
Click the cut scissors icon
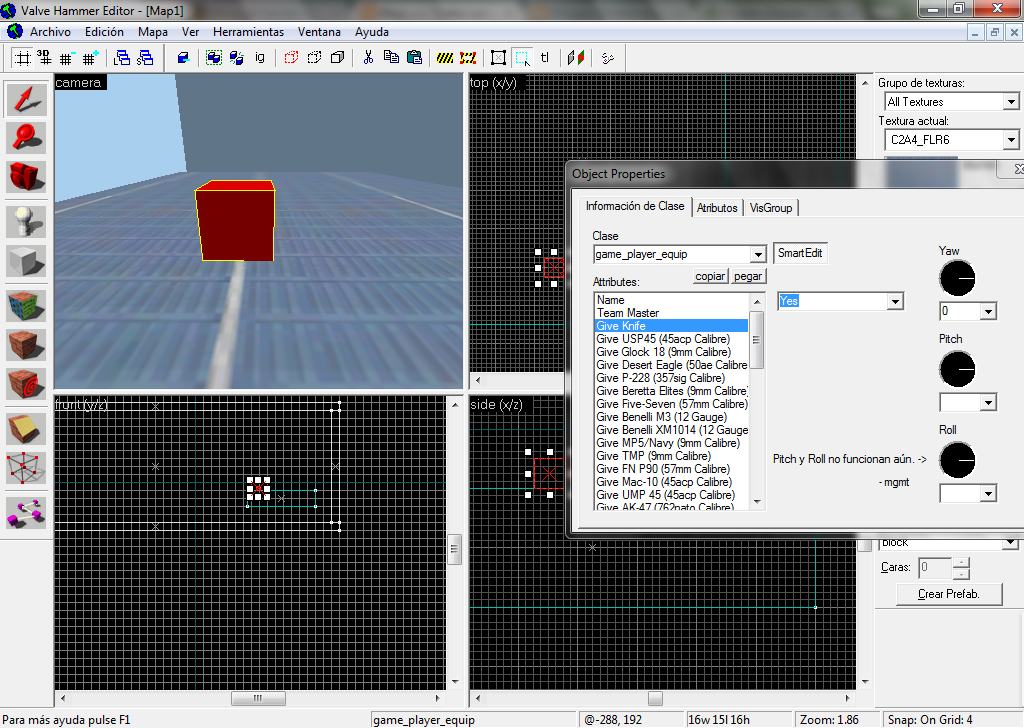coord(368,58)
